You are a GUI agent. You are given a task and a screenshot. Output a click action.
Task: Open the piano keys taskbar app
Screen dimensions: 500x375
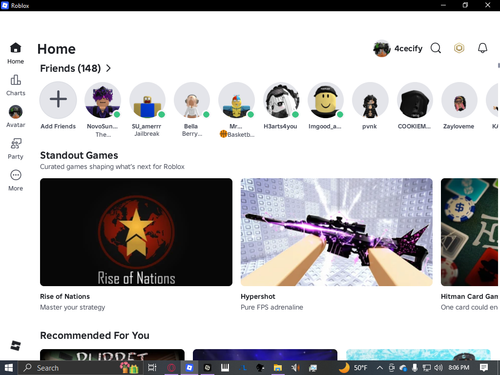tap(225, 368)
